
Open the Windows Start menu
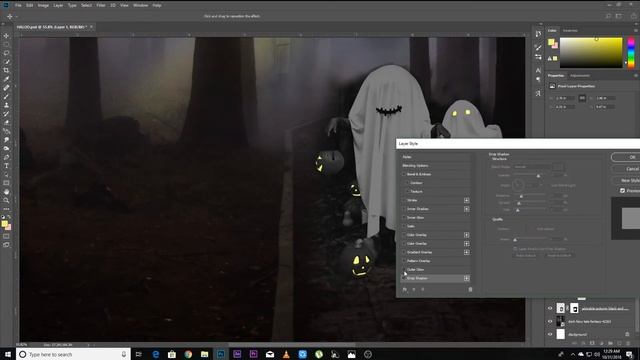[x=8, y=354]
